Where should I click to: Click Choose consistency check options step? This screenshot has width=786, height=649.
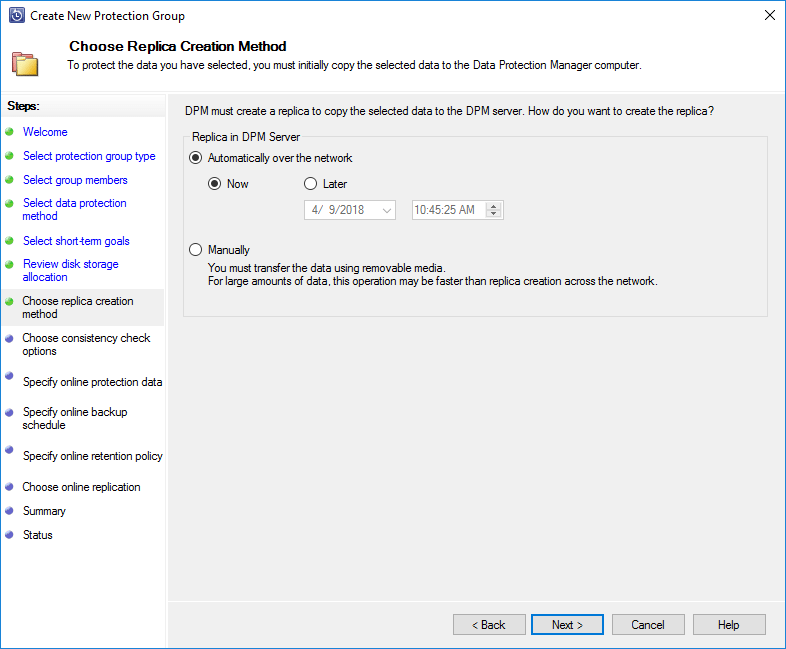(x=86, y=344)
